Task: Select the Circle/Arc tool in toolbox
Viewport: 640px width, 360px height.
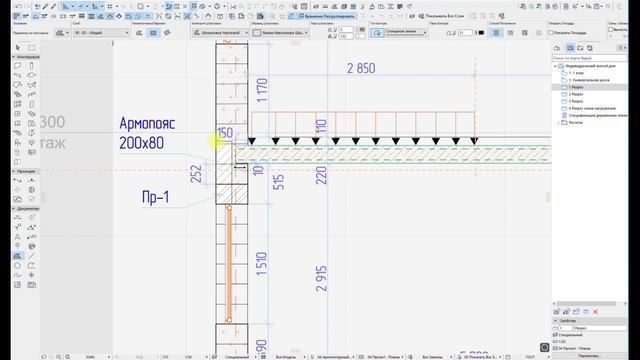Action: pos(18,266)
